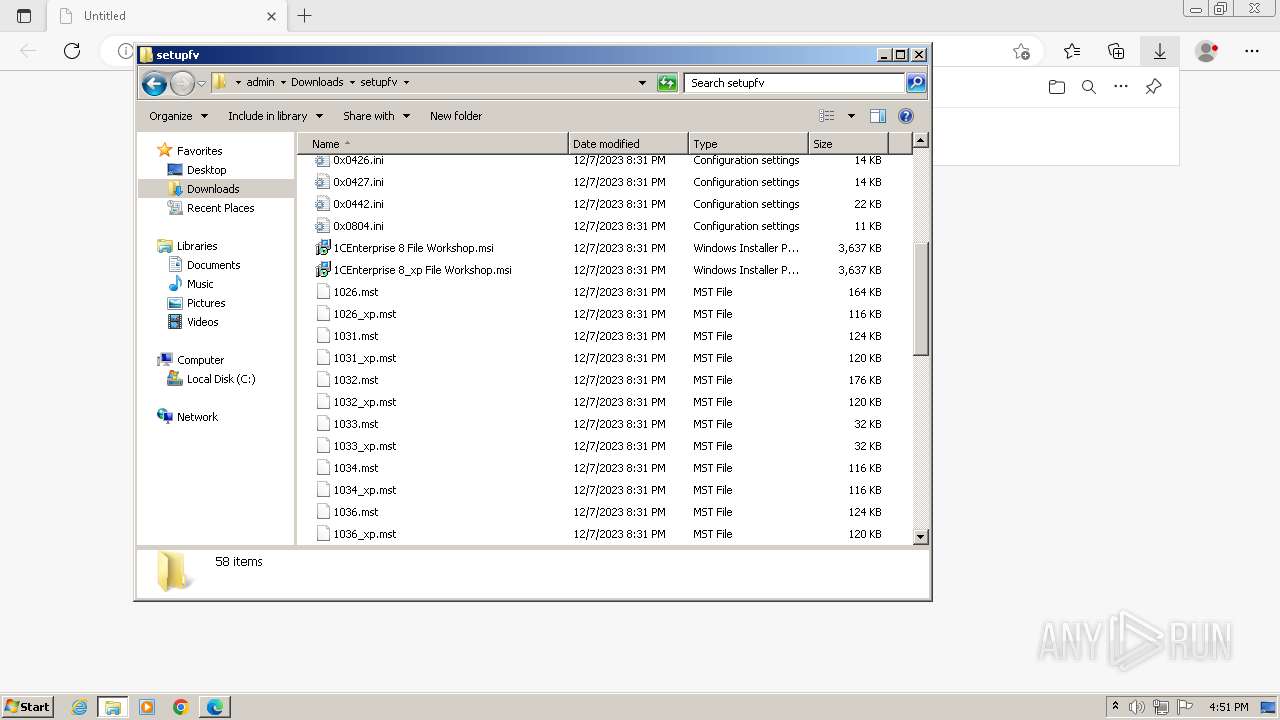Viewport: 1280px width, 720px height.
Task: Select the 1033.mst file icon
Action: (x=322, y=424)
